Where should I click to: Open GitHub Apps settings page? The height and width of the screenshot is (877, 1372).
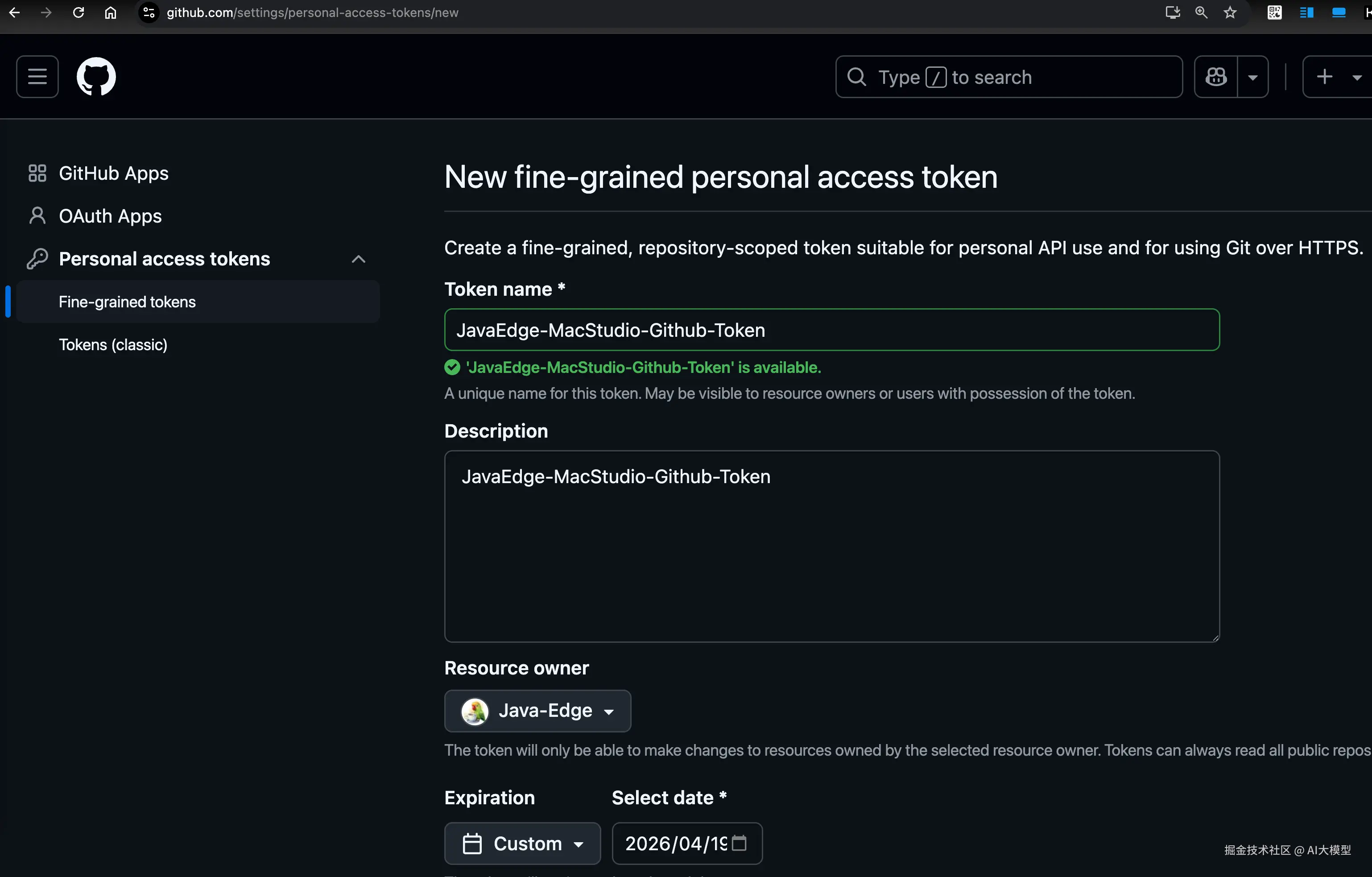click(113, 173)
